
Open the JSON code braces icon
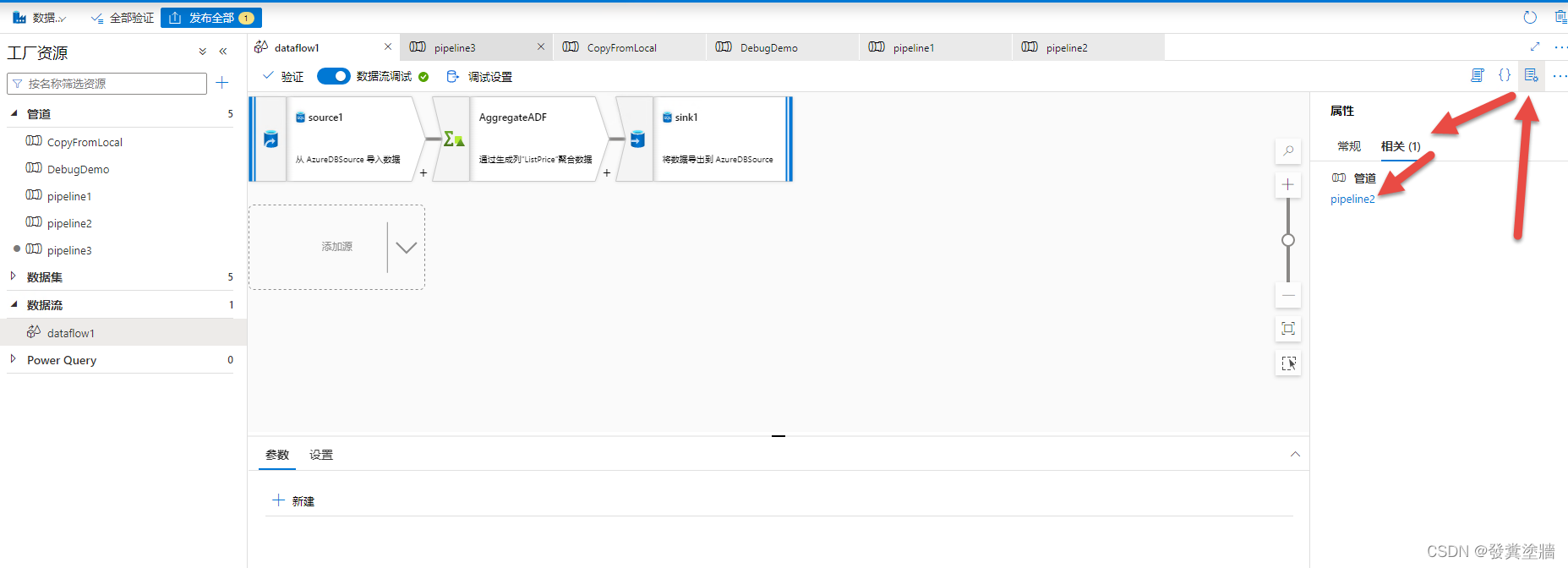(1505, 75)
